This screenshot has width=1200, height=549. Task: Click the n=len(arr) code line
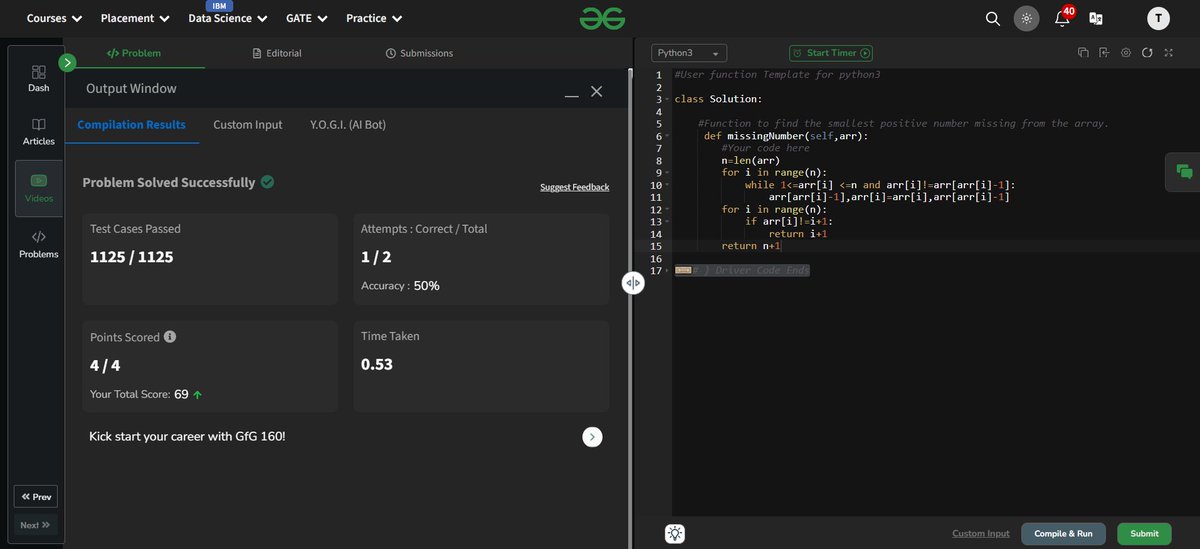tap(750, 160)
